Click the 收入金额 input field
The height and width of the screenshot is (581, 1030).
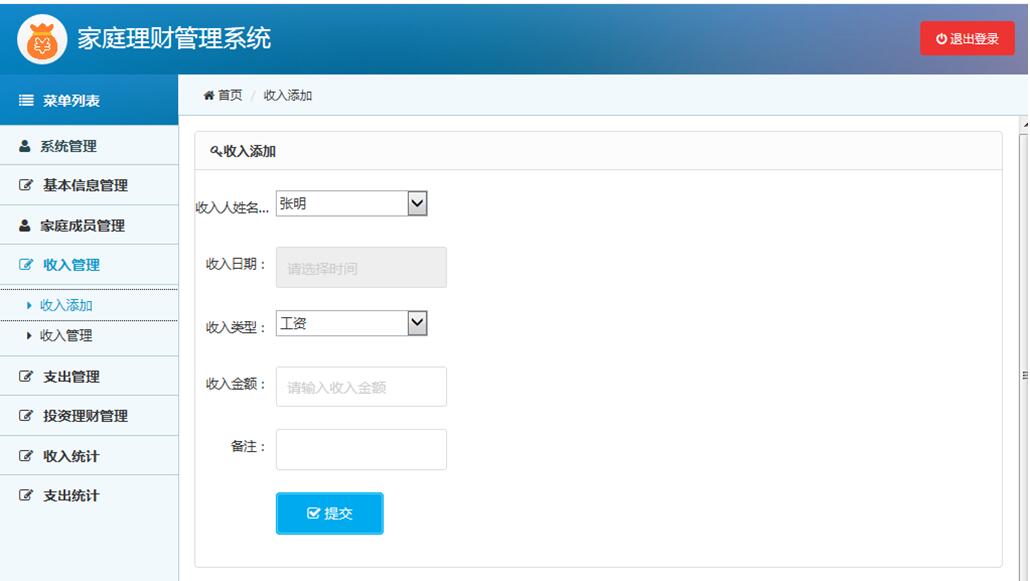pos(361,387)
